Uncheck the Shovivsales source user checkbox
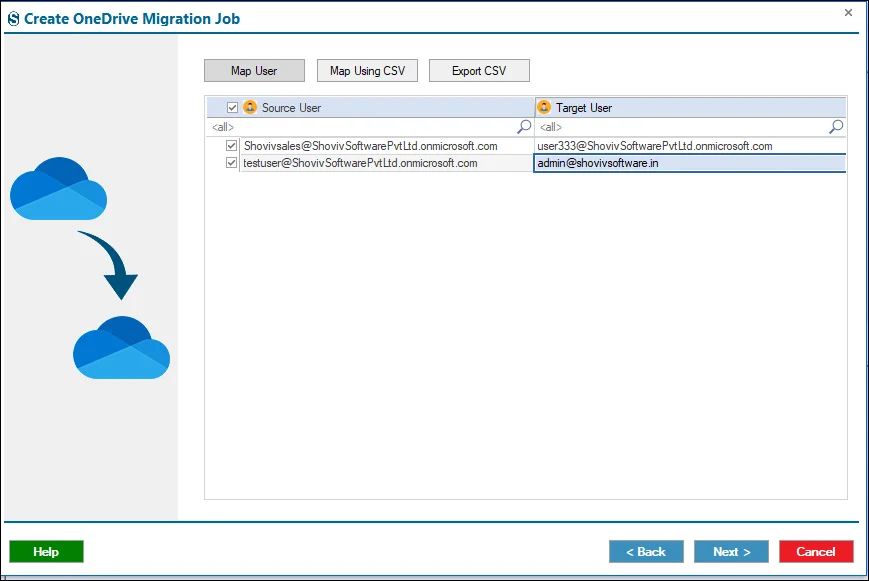Image resolution: width=869 pixels, height=581 pixels. (231, 146)
